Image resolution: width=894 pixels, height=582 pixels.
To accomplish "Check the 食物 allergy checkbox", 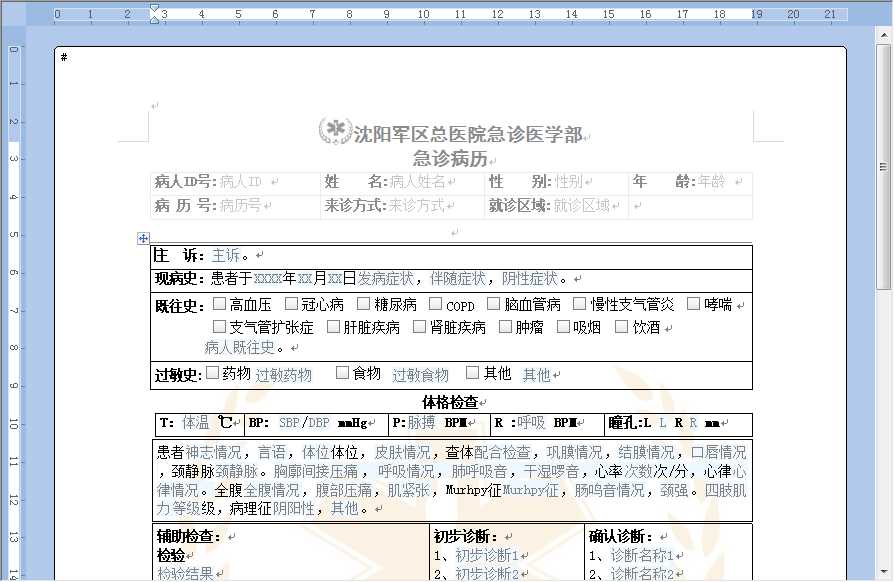I will pos(343,373).
